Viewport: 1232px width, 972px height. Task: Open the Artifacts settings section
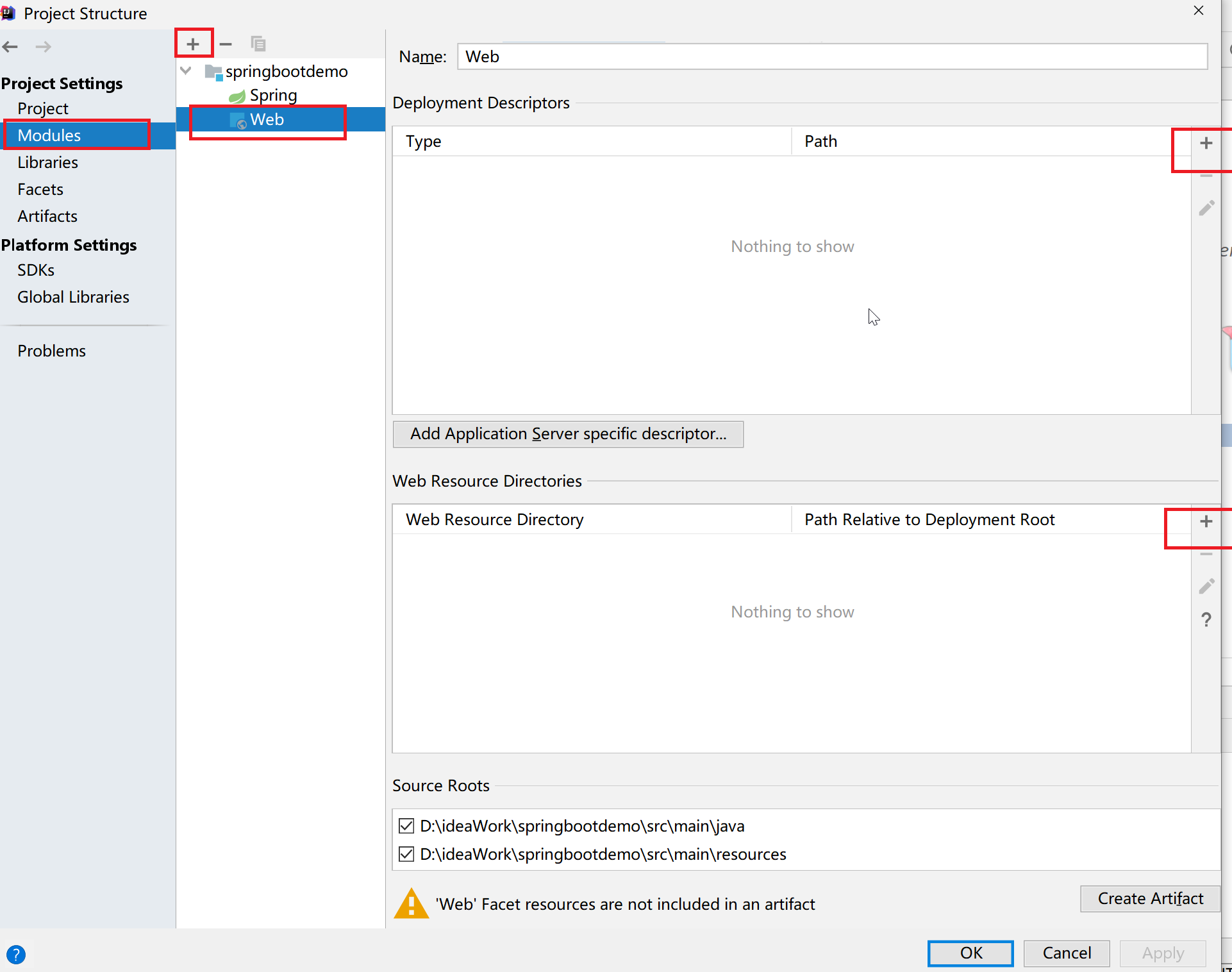coord(47,217)
